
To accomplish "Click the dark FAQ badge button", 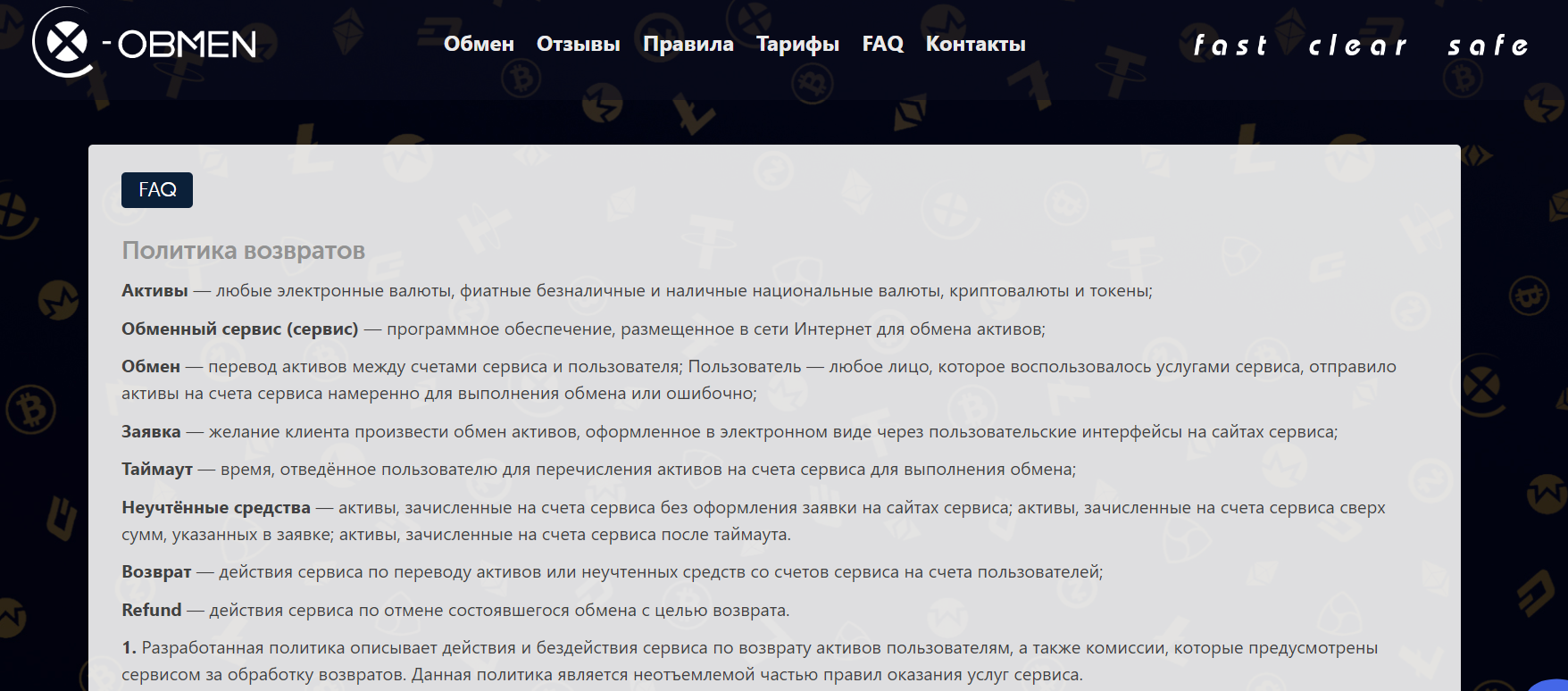I will point(157,190).
